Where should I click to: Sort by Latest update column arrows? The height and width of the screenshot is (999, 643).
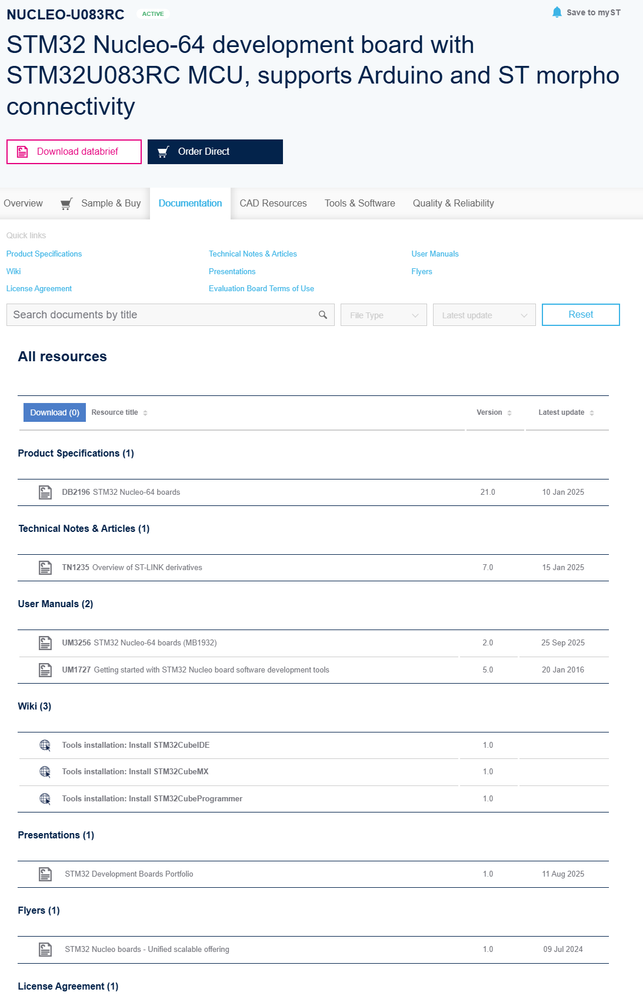[x=591, y=413]
